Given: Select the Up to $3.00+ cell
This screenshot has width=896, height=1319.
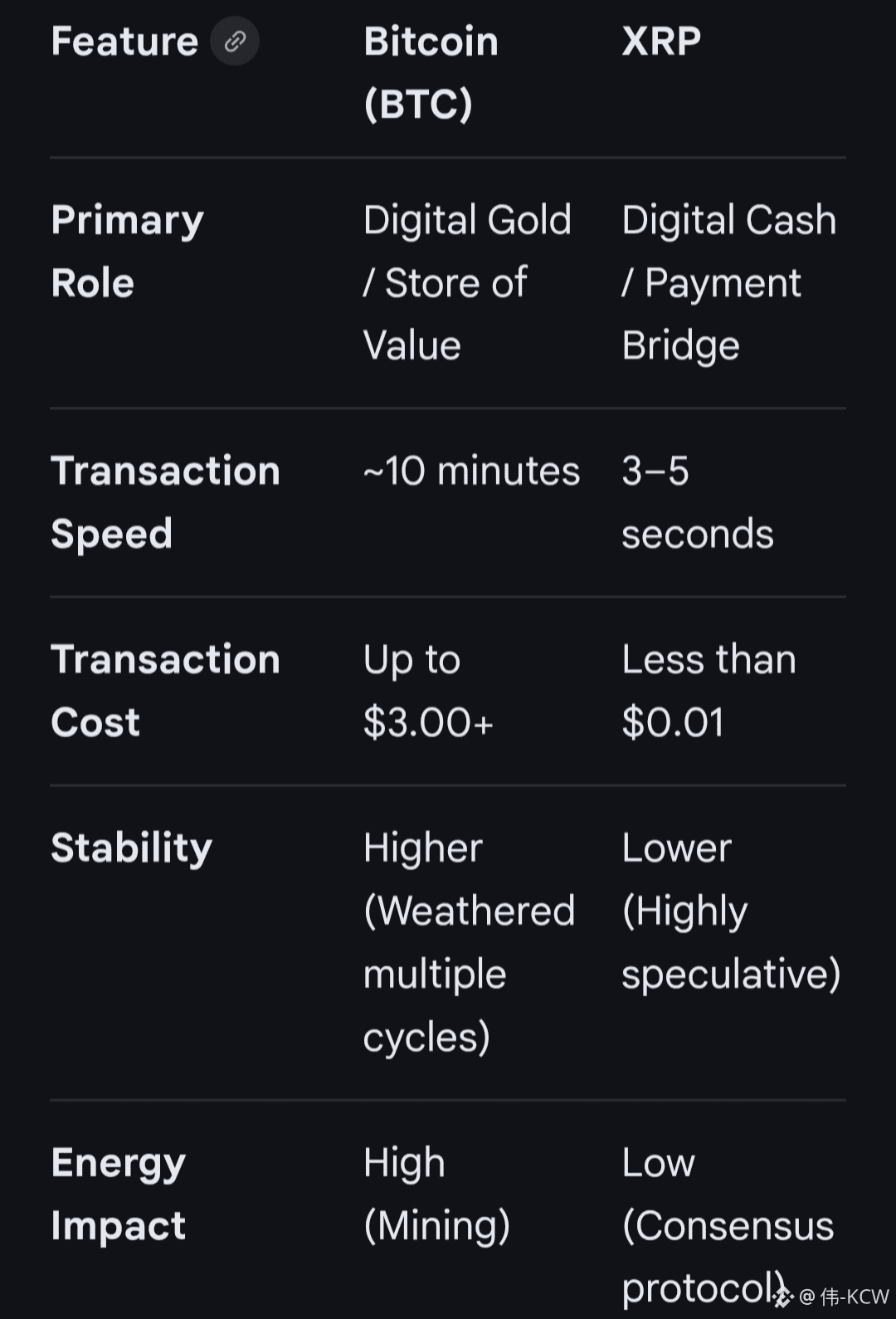Looking at the screenshot, I should [428, 691].
